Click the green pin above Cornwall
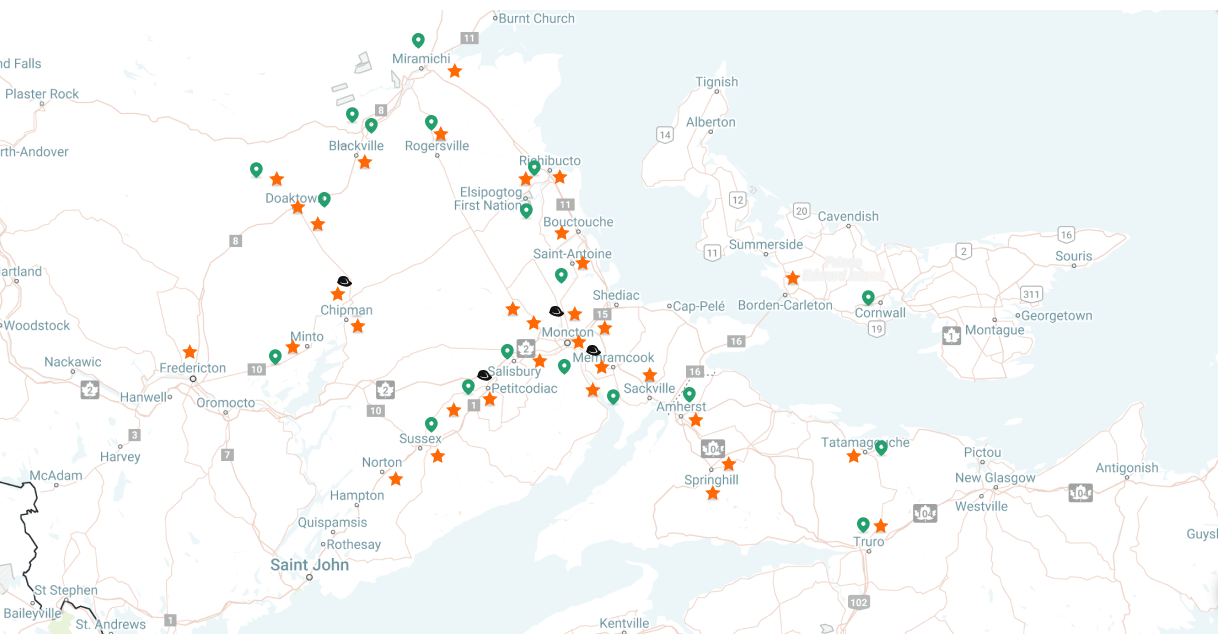1218x634 pixels. [x=868, y=297]
